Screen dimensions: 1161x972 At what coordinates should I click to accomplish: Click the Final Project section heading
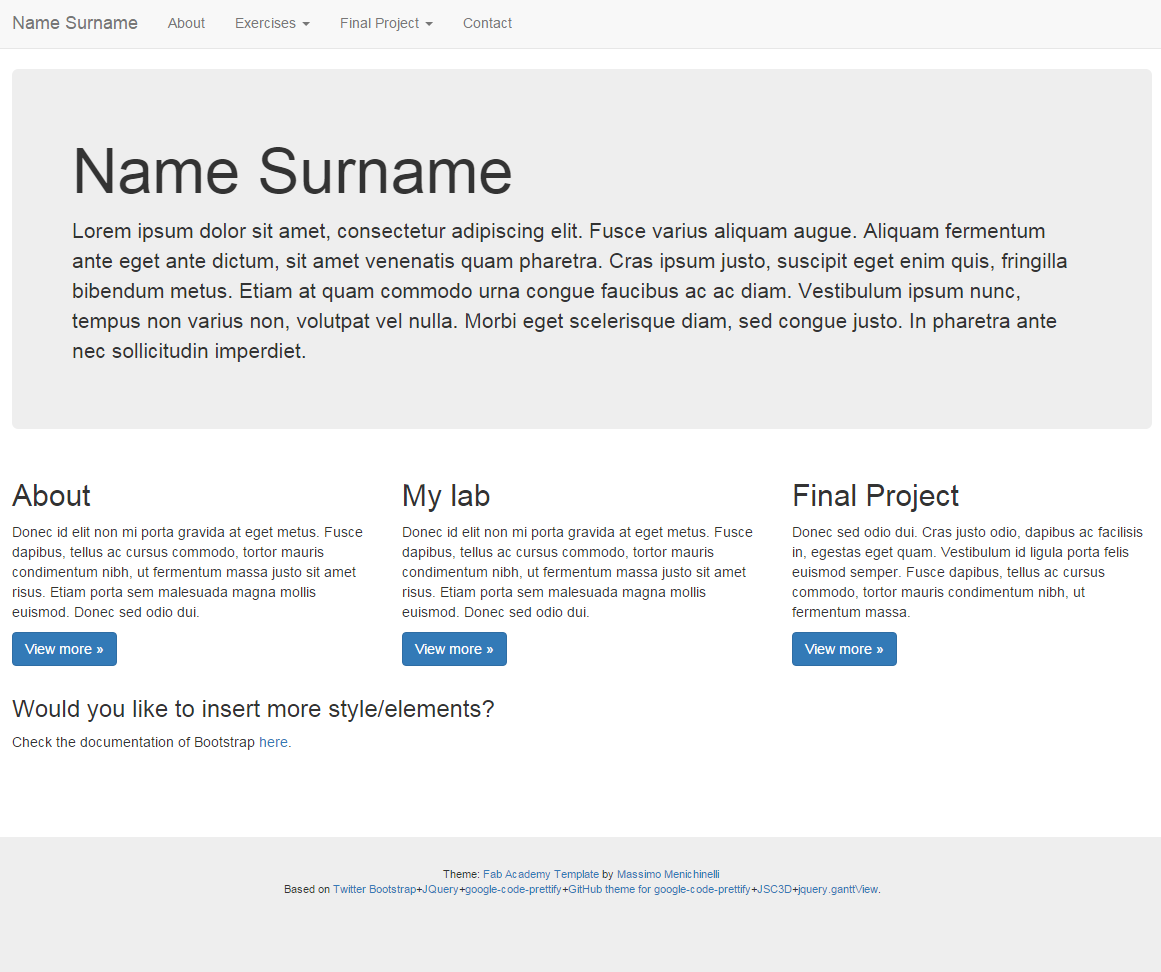tap(875, 496)
